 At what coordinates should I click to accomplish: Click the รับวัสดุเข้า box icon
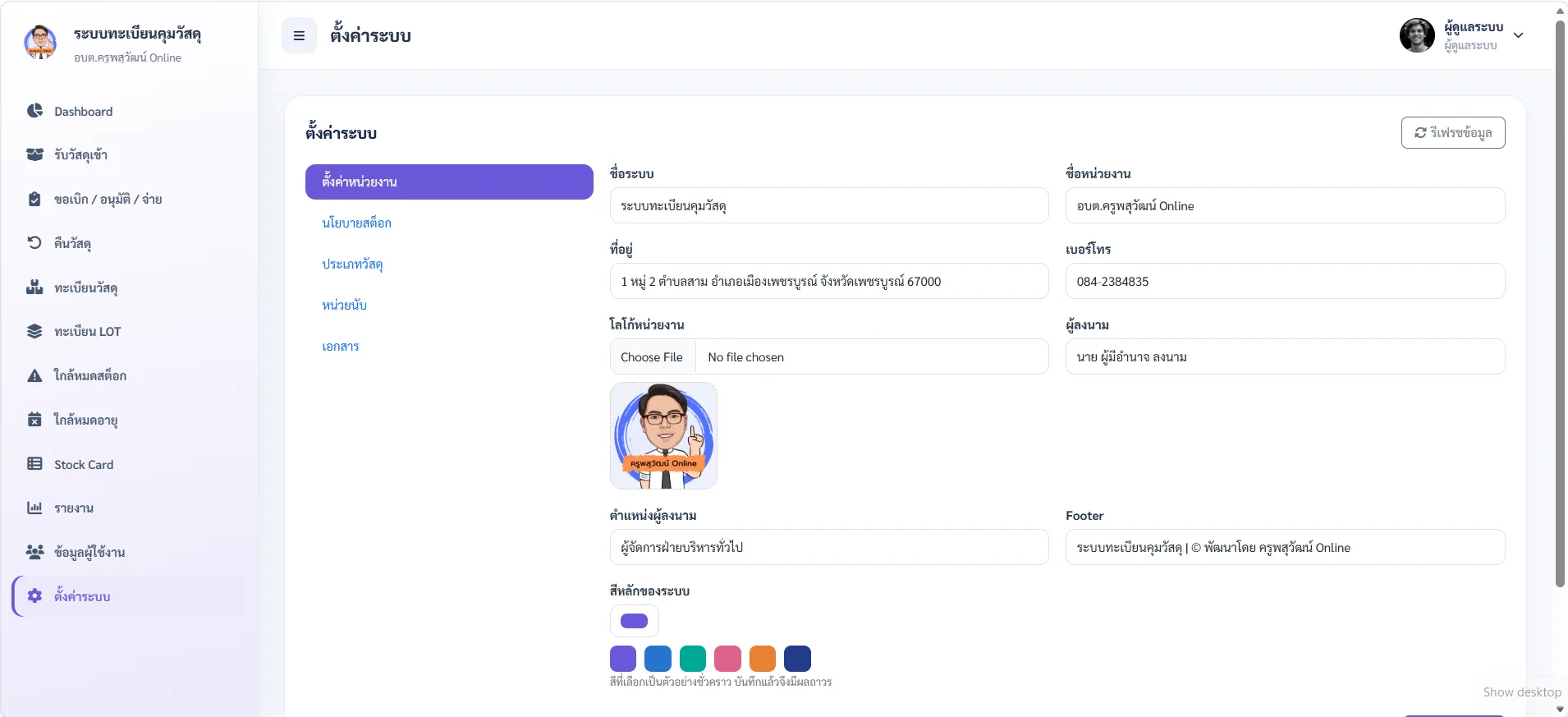click(34, 154)
